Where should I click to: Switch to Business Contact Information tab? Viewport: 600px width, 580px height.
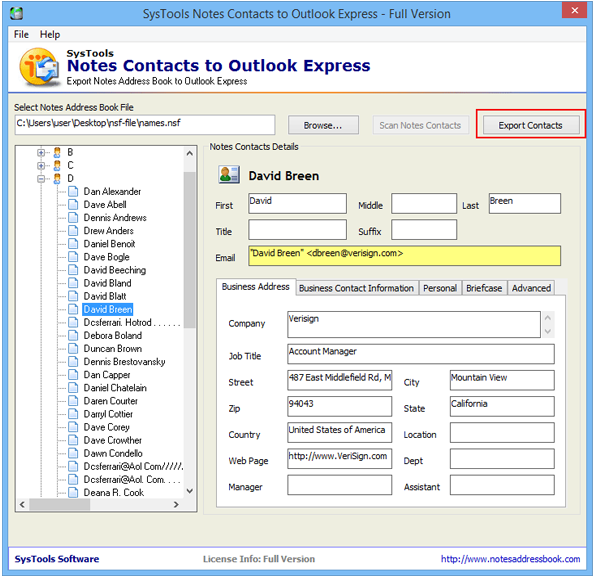356,288
